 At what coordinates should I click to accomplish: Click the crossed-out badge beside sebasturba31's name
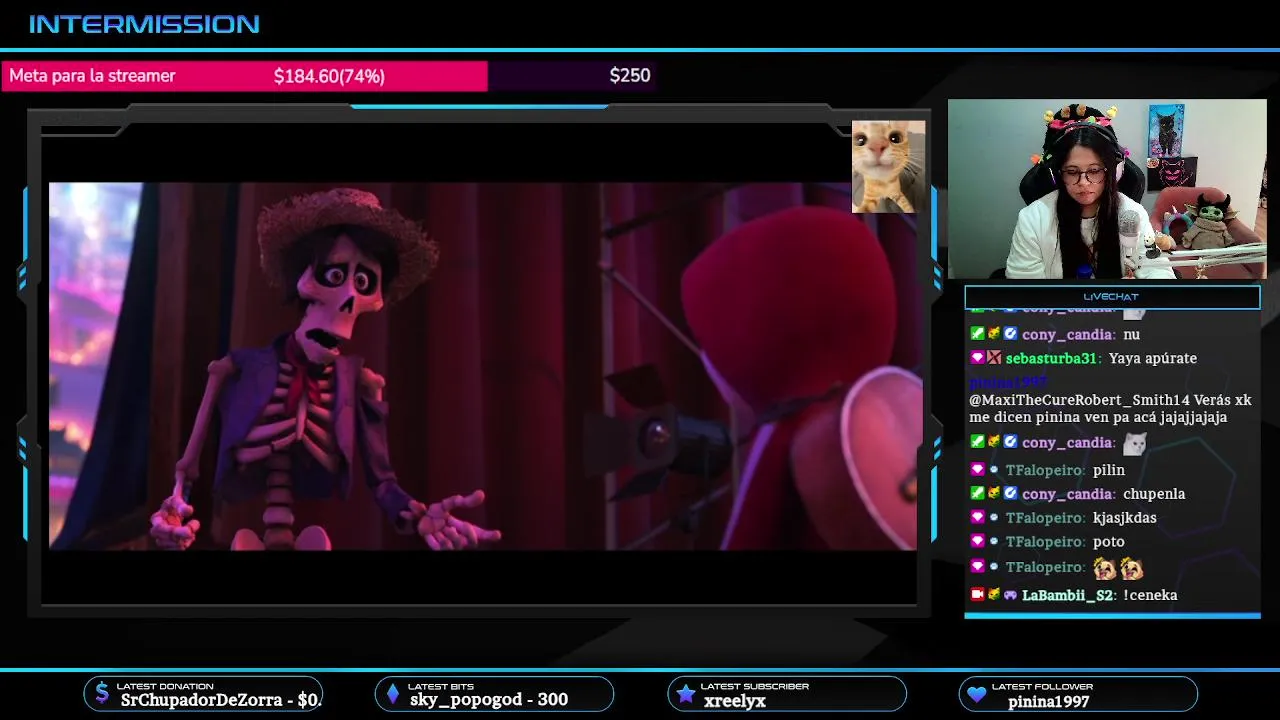click(x=994, y=358)
